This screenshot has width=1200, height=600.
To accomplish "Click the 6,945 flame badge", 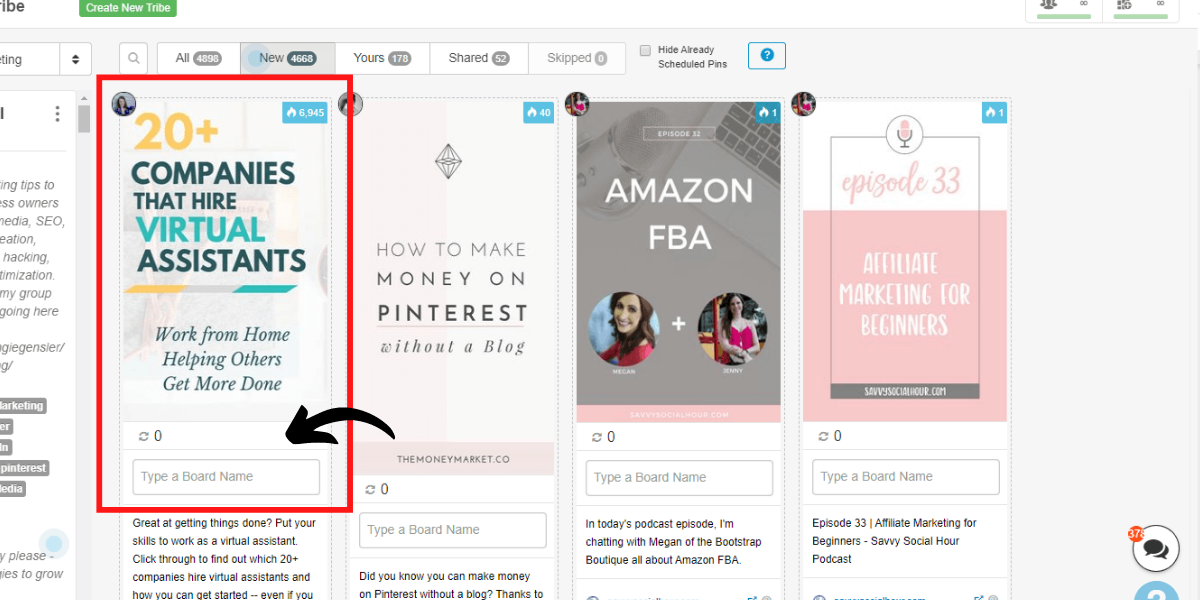I will 305,113.
